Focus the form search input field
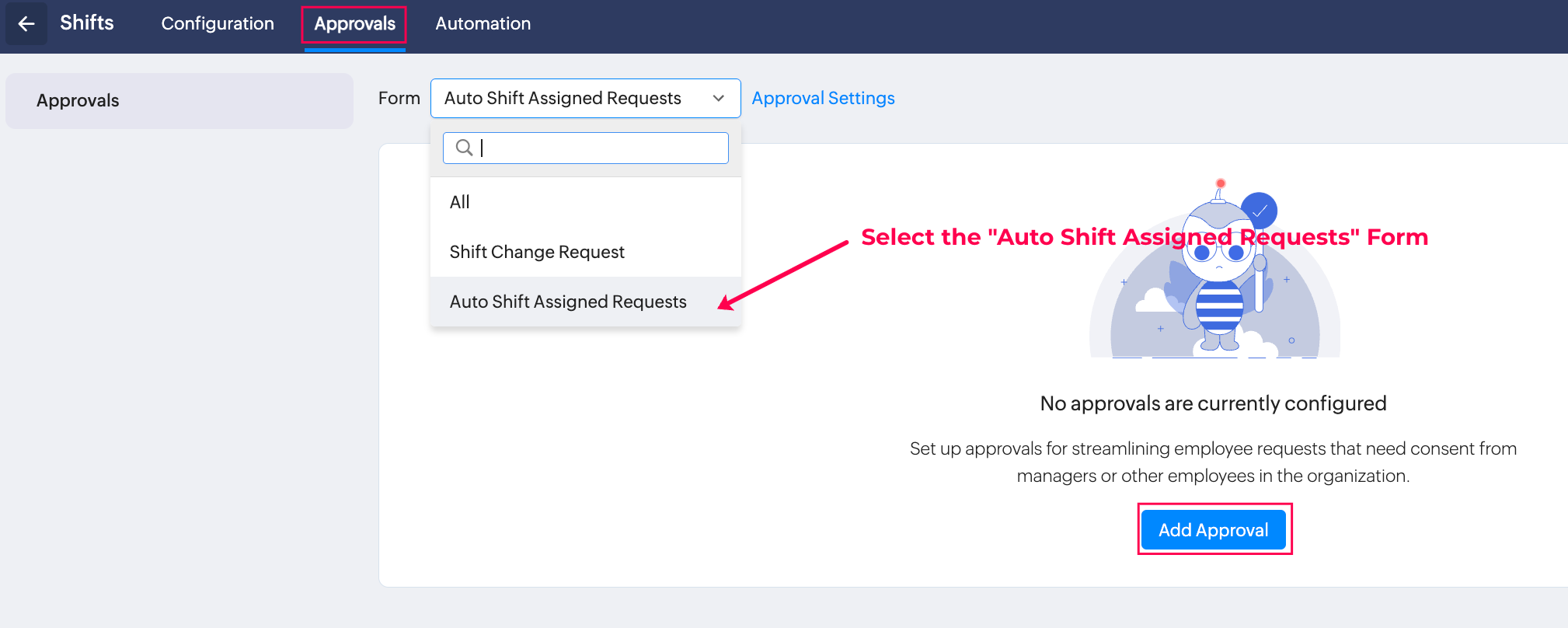The image size is (1568, 628). click(586, 148)
